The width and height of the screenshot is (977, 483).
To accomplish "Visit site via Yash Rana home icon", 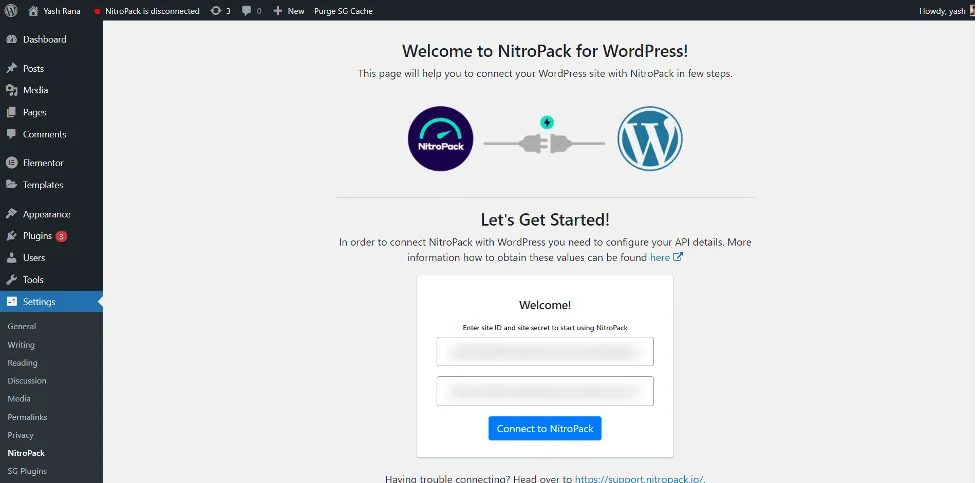I will [x=33, y=11].
